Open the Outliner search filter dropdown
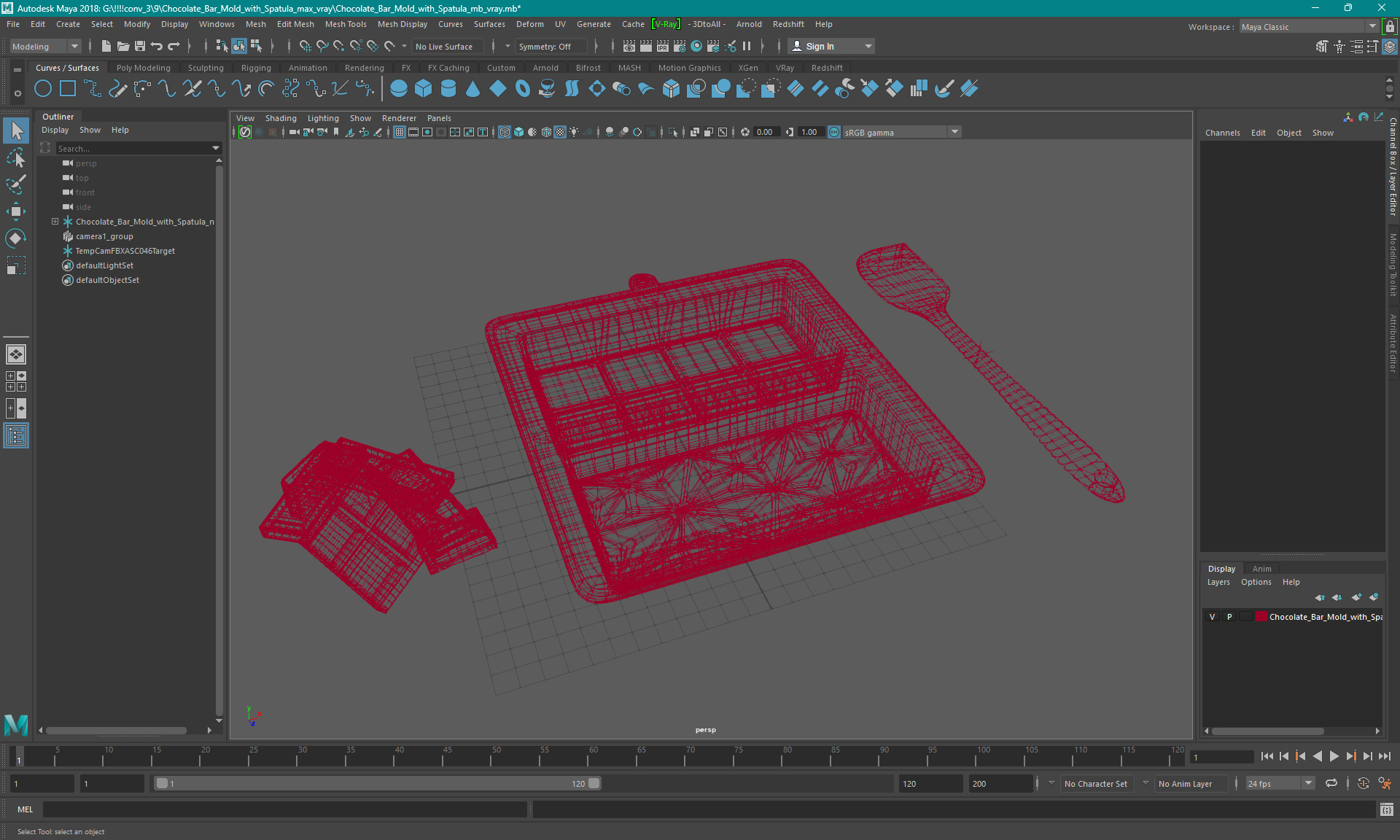Screen dimensions: 1400x840 pos(215,148)
